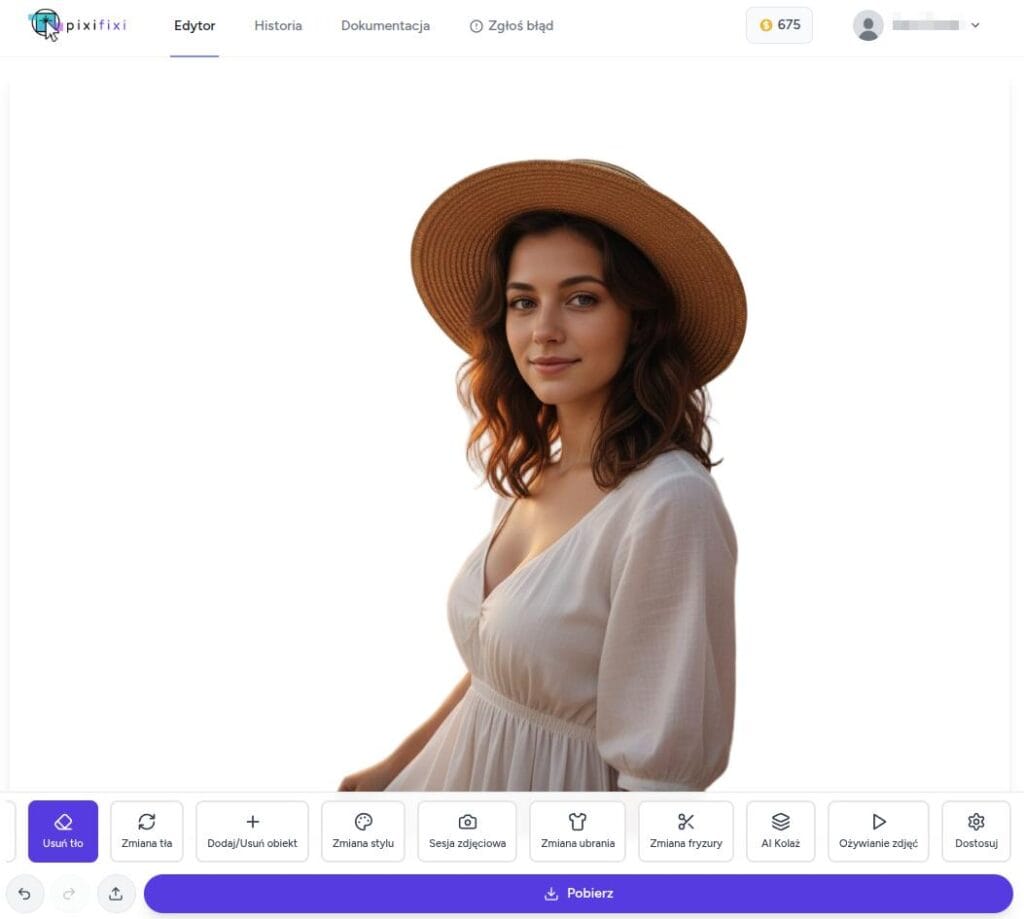Open the Dostosuj adjustment settings

point(975,831)
